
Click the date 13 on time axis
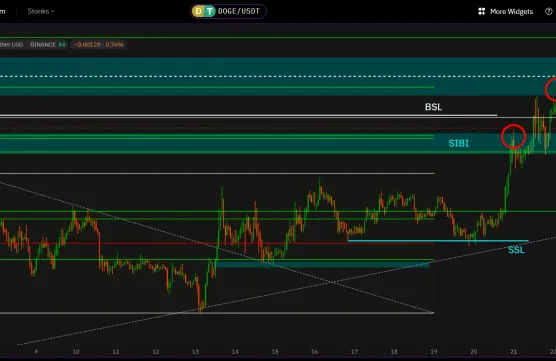click(x=195, y=352)
